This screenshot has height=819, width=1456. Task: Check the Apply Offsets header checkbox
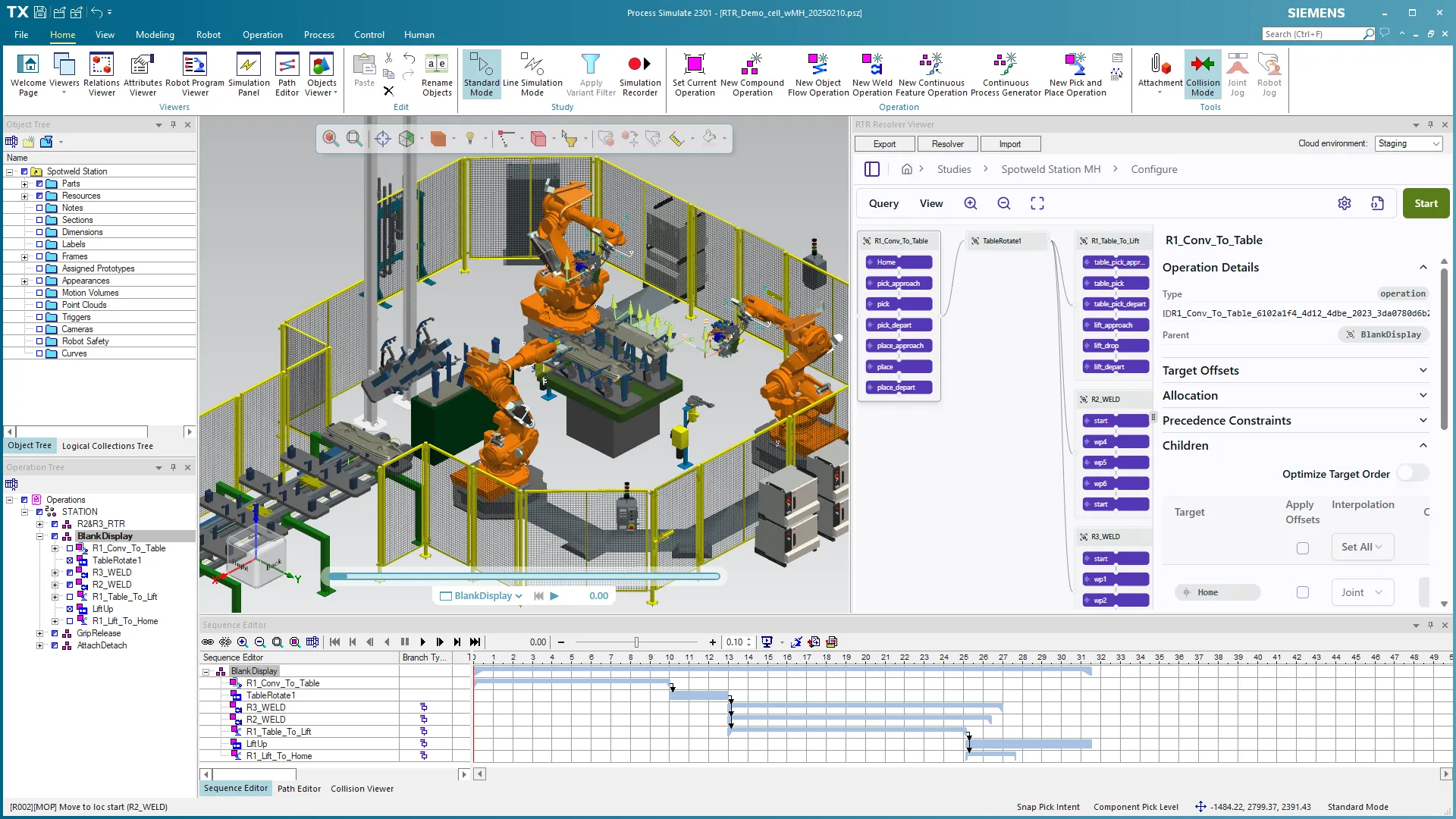tap(1303, 548)
